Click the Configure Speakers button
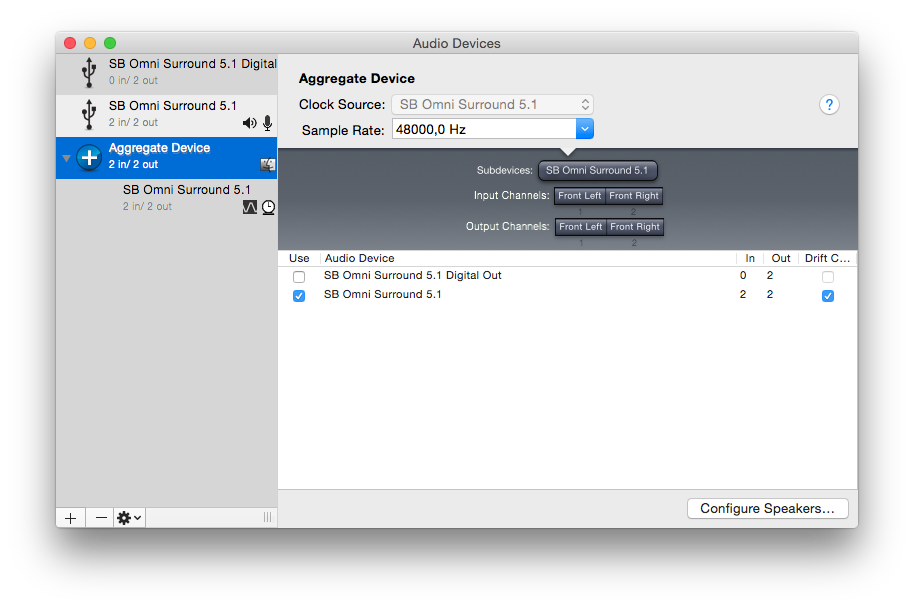The width and height of the screenshot is (914, 608). (768, 508)
